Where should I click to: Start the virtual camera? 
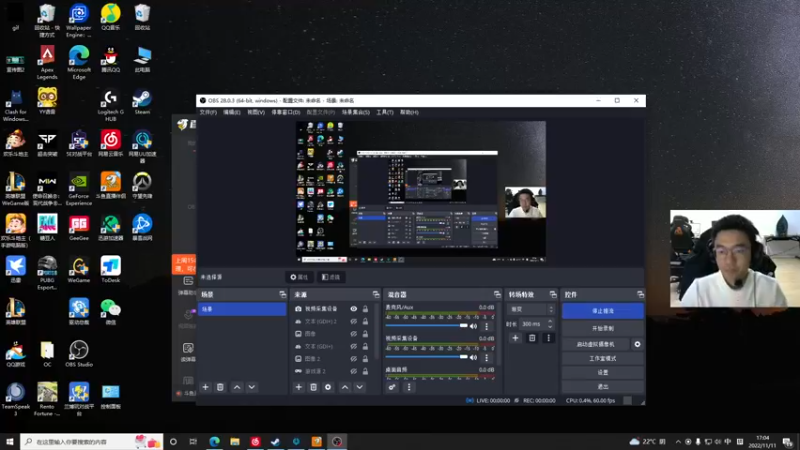pyautogui.click(x=596, y=344)
